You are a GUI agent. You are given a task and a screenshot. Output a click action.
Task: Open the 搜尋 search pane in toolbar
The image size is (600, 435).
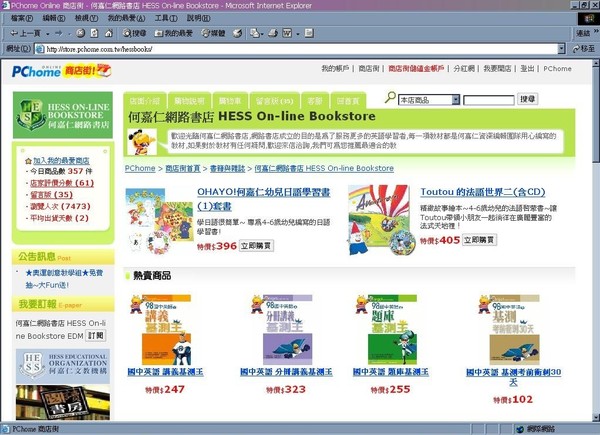[134, 33]
